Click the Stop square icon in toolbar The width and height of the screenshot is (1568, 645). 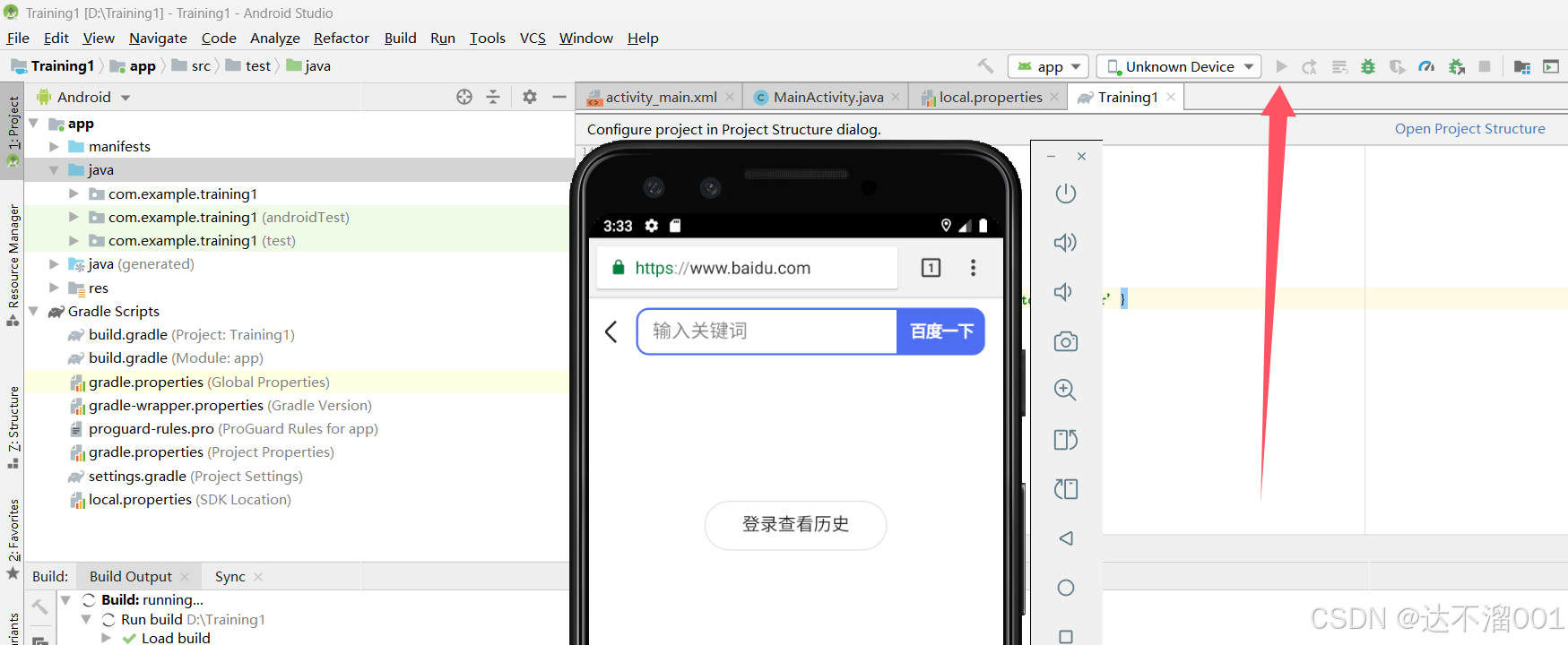[1485, 66]
